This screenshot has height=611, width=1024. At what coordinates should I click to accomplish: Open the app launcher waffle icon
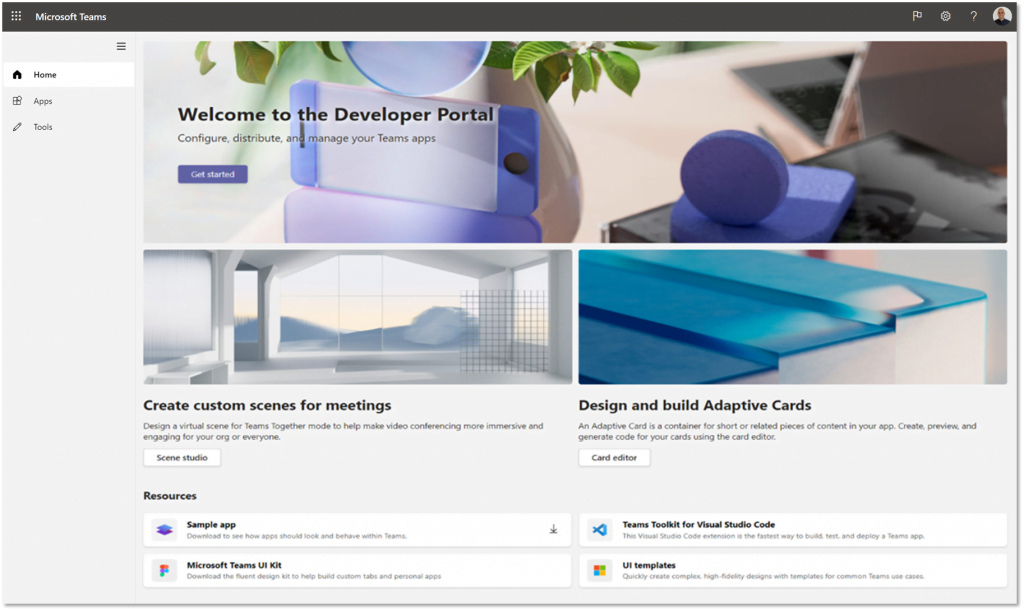(x=16, y=17)
